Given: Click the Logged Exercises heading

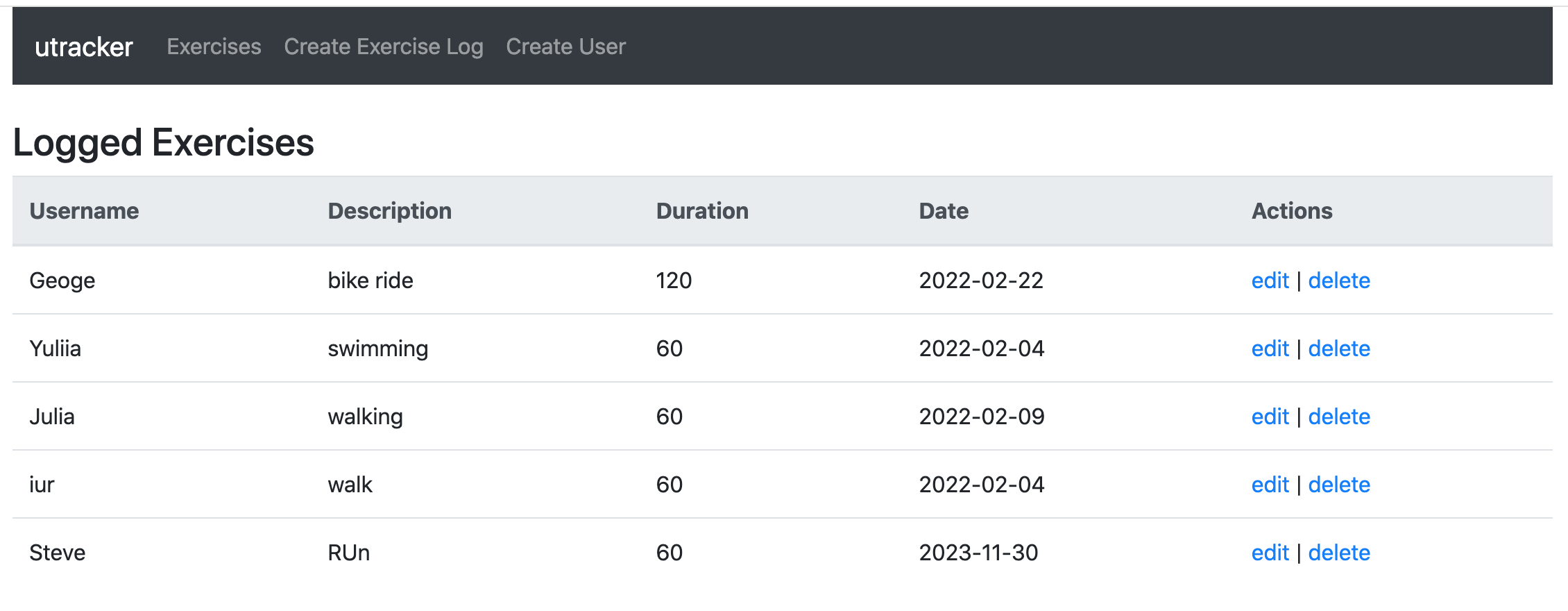Looking at the screenshot, I should coord(164,142).
